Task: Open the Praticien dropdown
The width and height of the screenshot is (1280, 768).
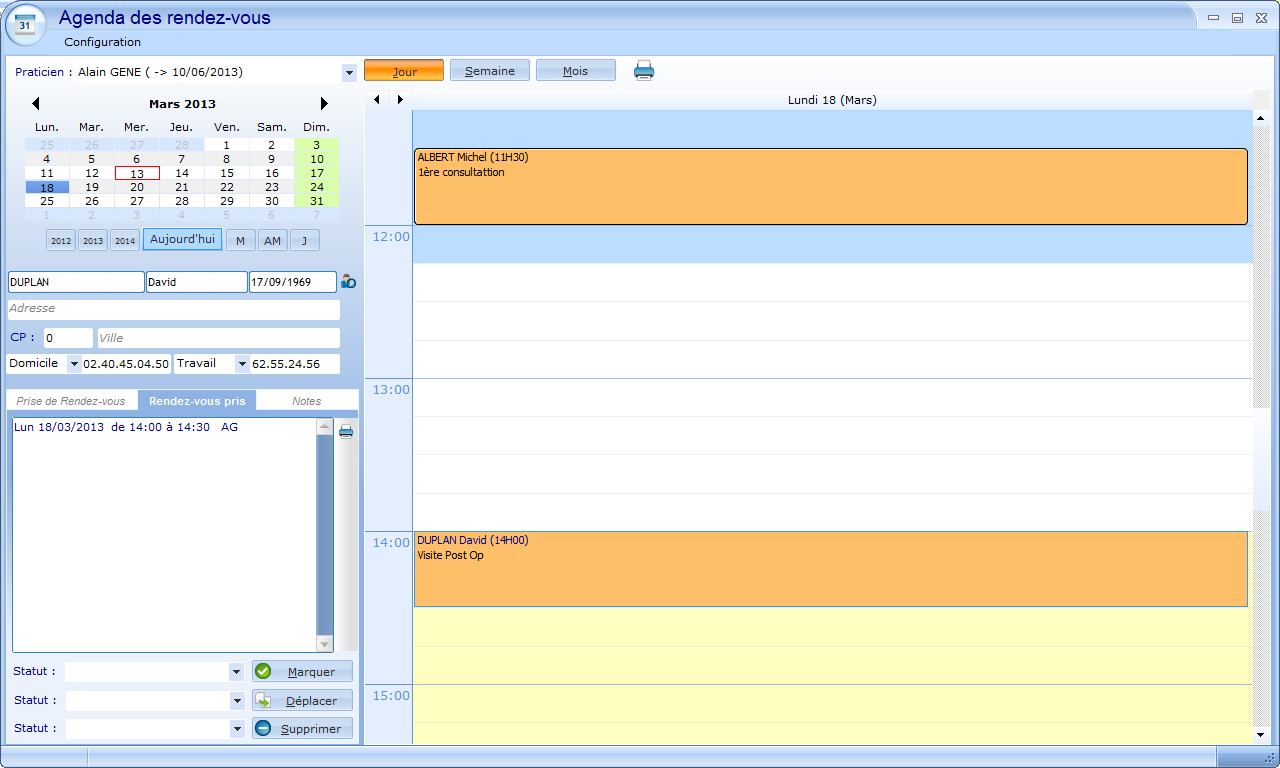Action: (349, 72)
